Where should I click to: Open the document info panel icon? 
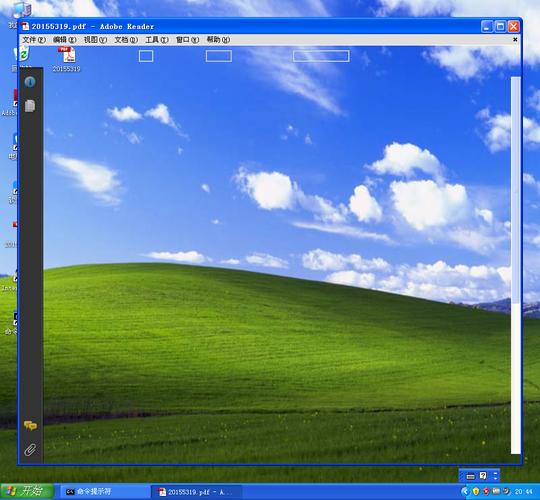(x=30, y=82)
